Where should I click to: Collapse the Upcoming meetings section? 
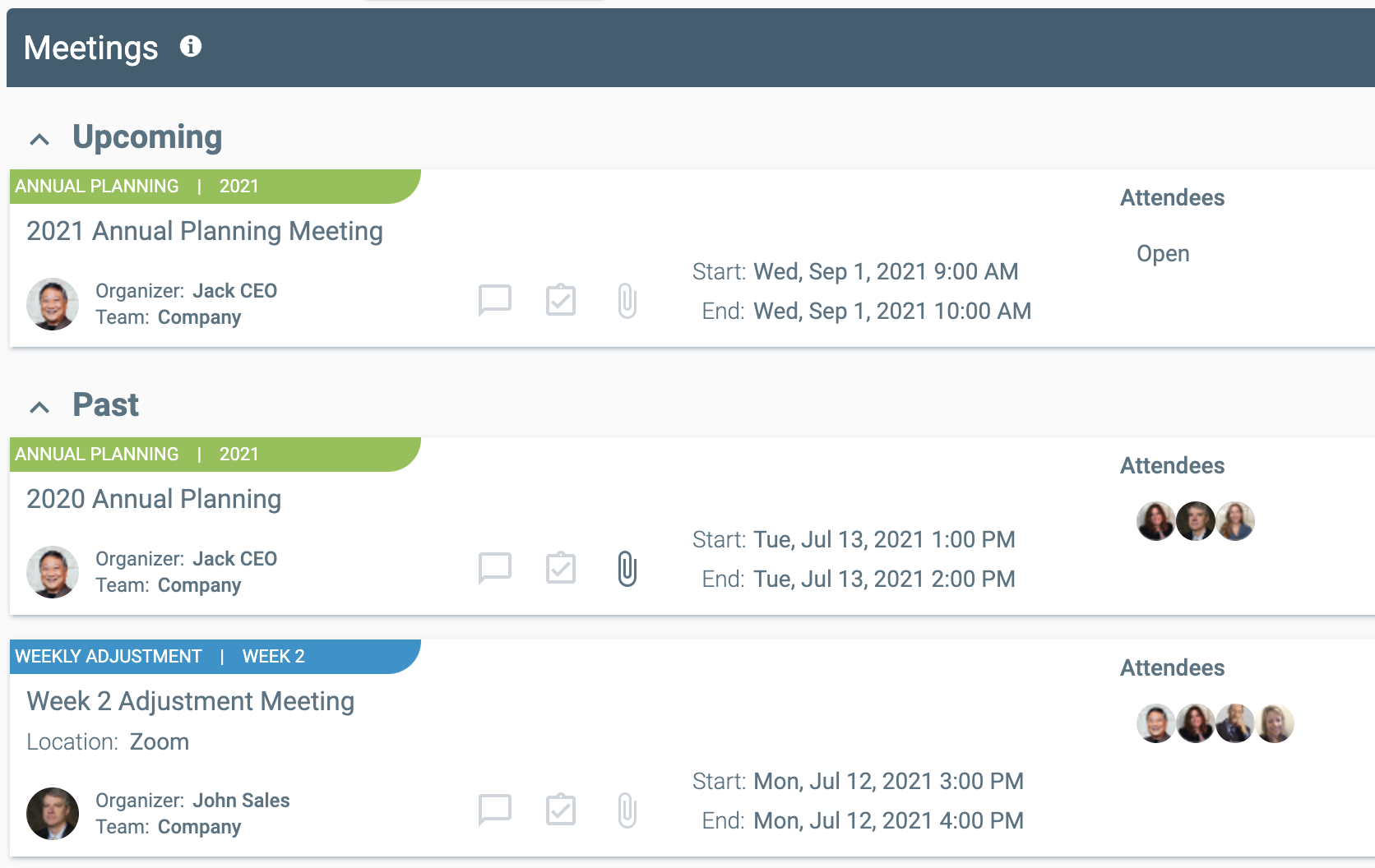click(x=39, y=140)
